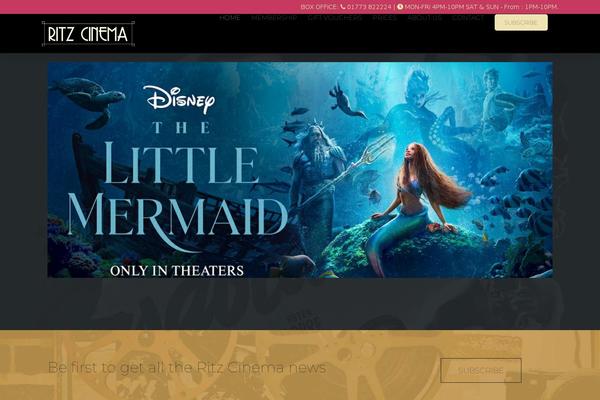Open the Membership menu item
The height and width of the screenshot is (400, 600).
pos(274,18)
